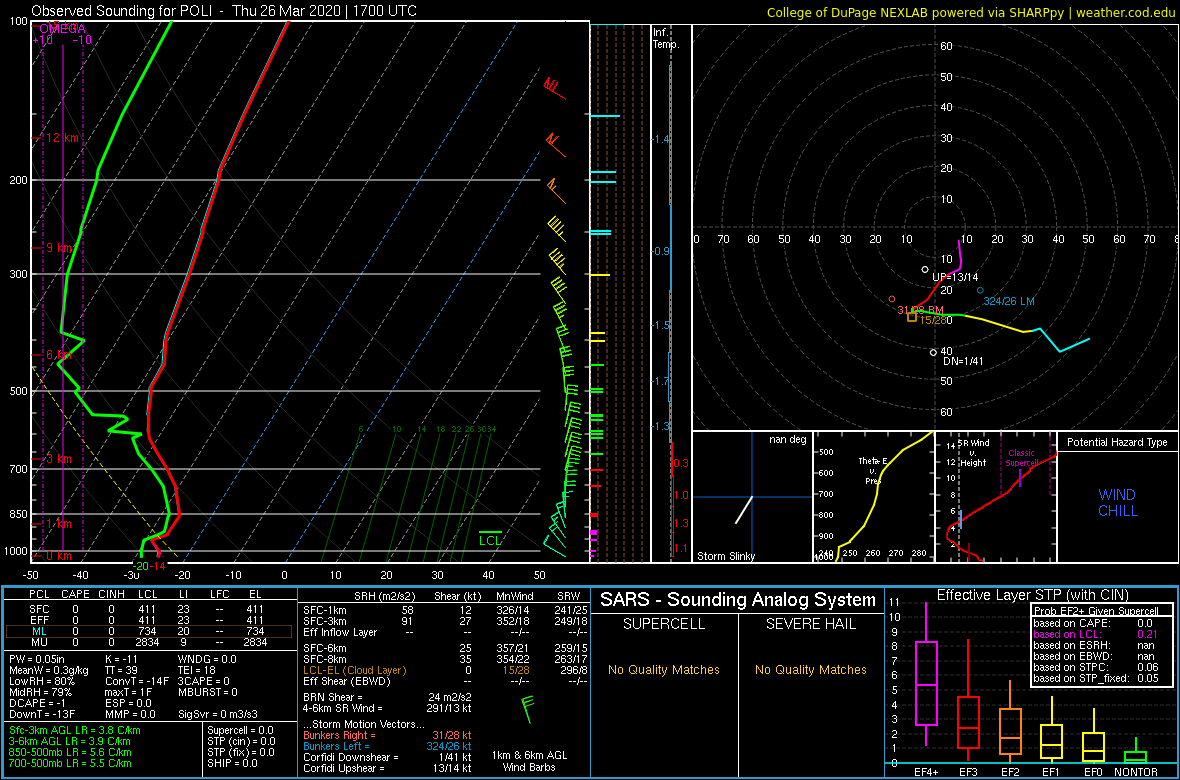This screenshot has height=780, width=1180.
Task: Click the Supercell = 0.0 composite value
Action: click(x=241, y=730)
